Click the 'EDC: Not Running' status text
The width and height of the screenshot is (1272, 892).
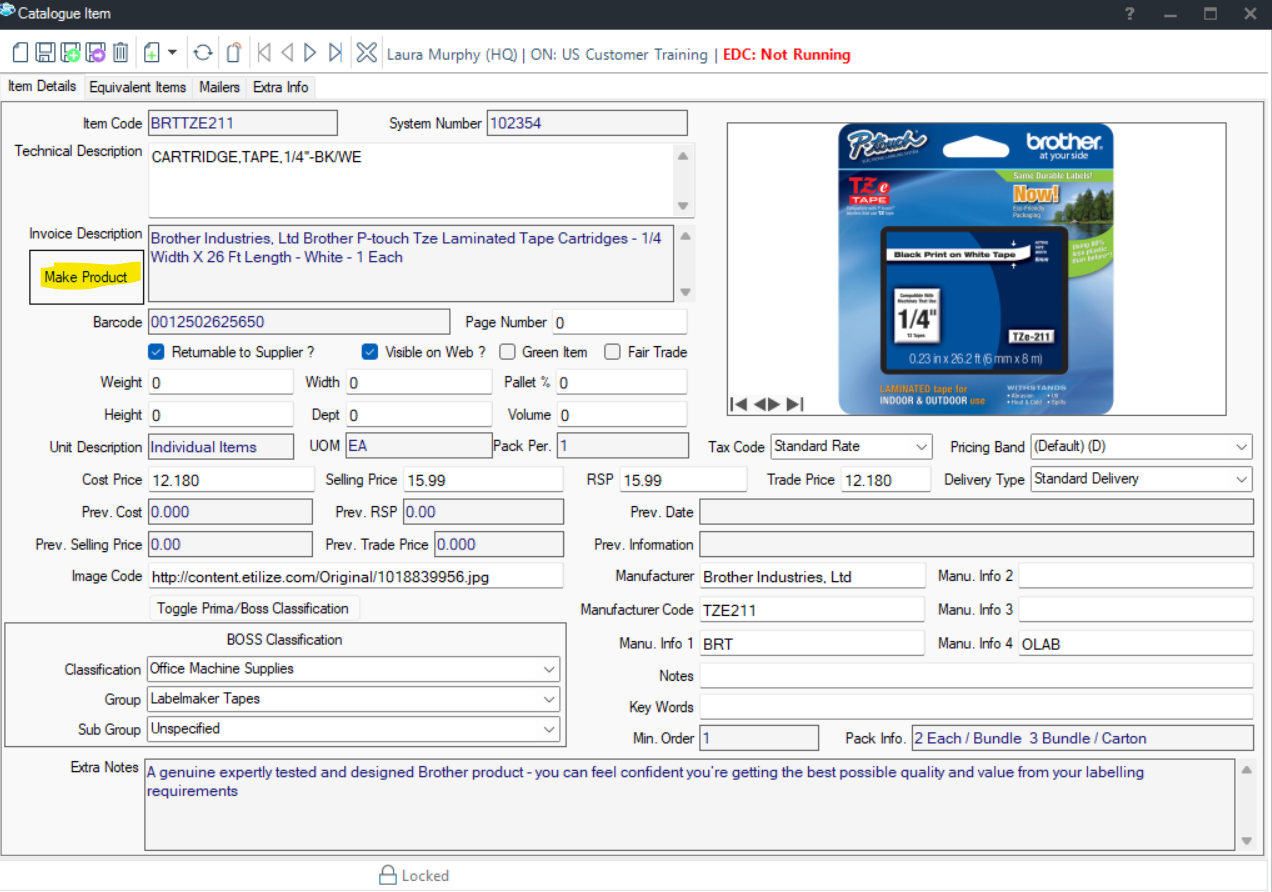(x=787, y=54)
